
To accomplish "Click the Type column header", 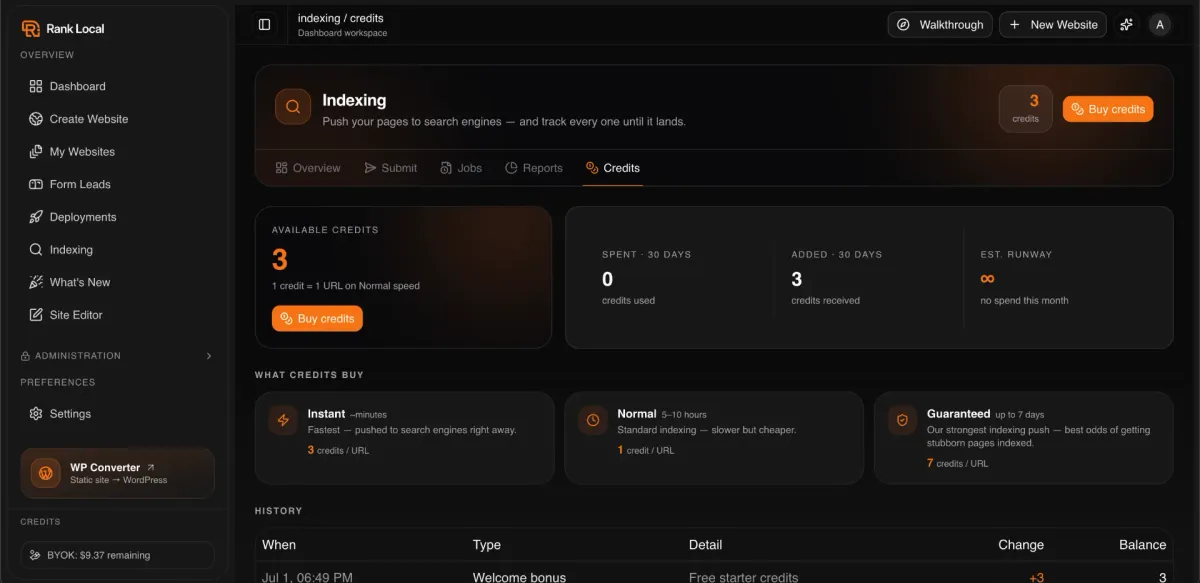I will coord(487,545).
